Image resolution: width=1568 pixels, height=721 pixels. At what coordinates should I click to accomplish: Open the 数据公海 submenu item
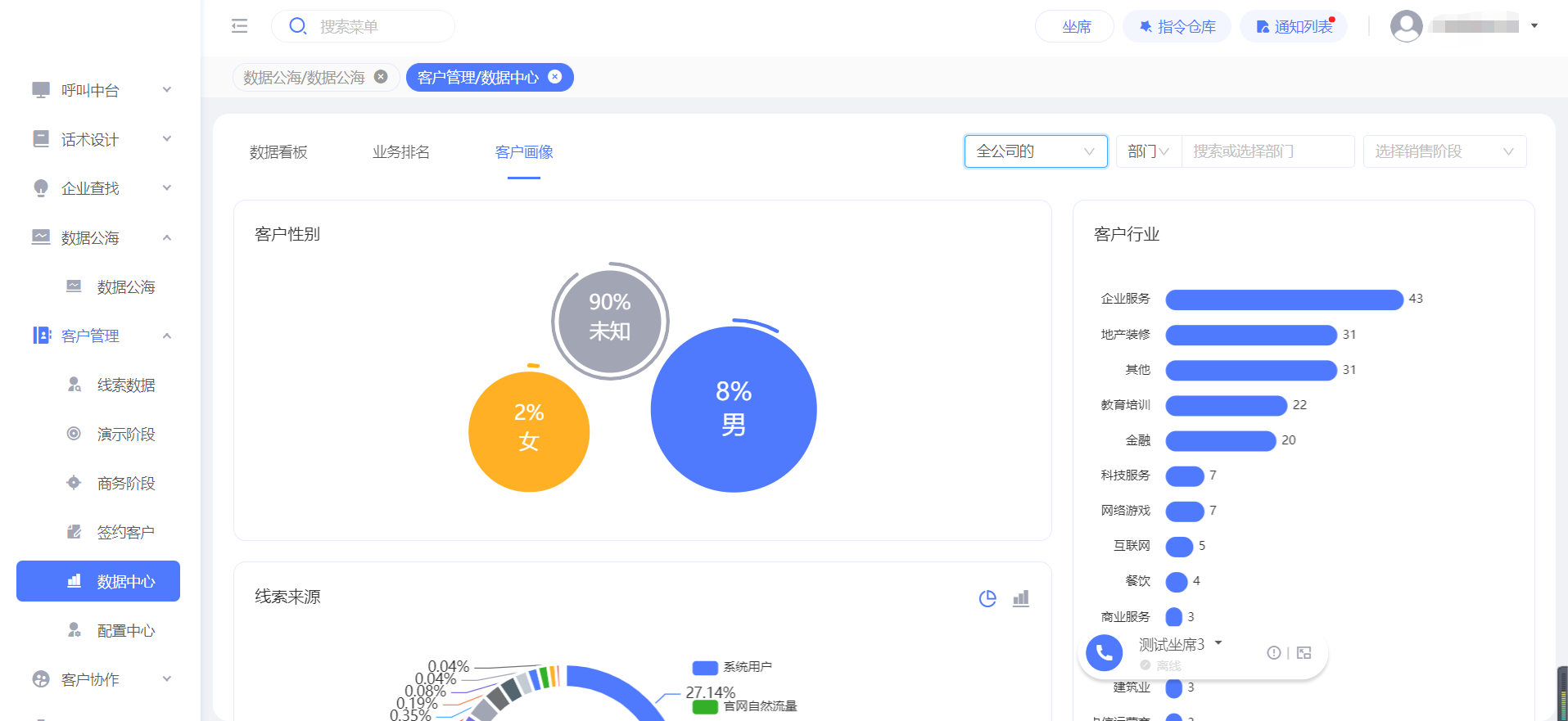(x=98, y=286)
